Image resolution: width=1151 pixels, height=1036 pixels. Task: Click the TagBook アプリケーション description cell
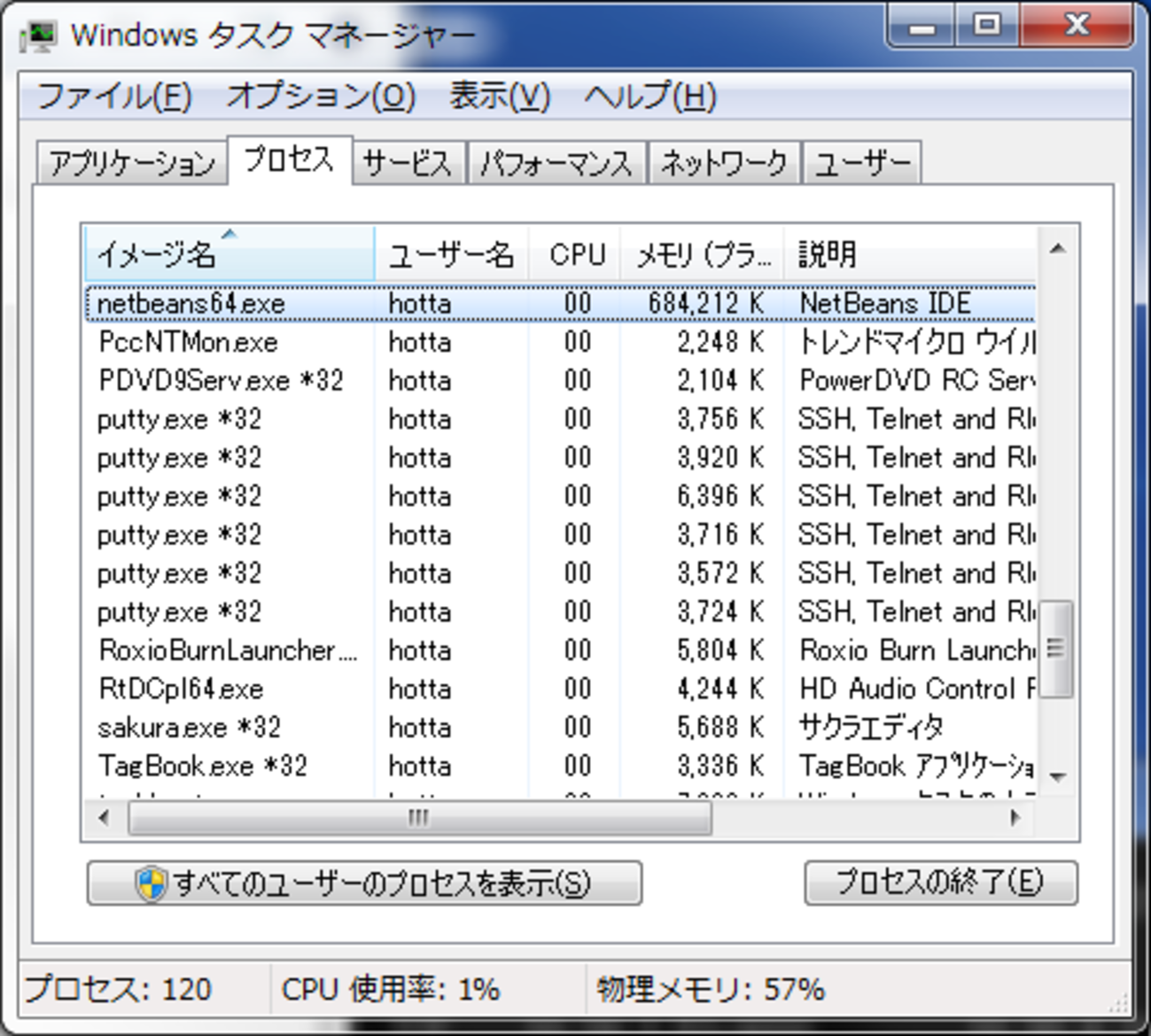(917, 766)
